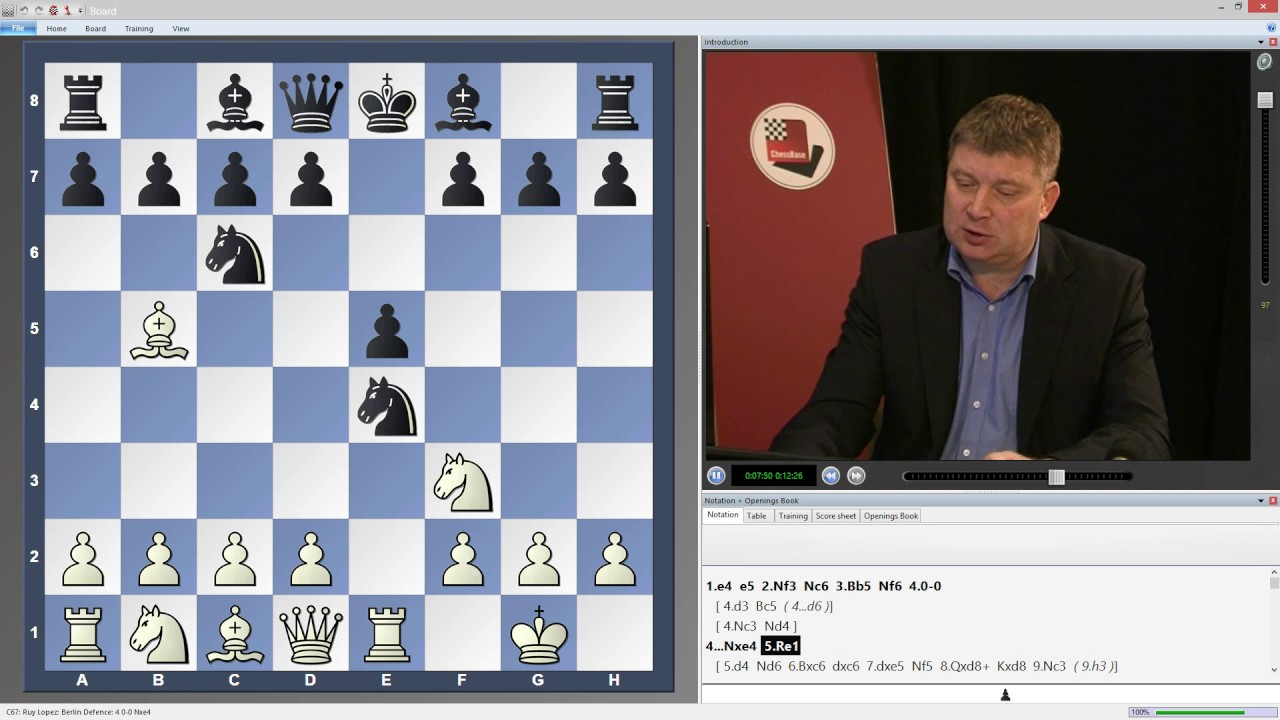Viewport: 1280px width, 720px height.
Task: Fast-forward the video with the forward button
Action: coord(856,476)
